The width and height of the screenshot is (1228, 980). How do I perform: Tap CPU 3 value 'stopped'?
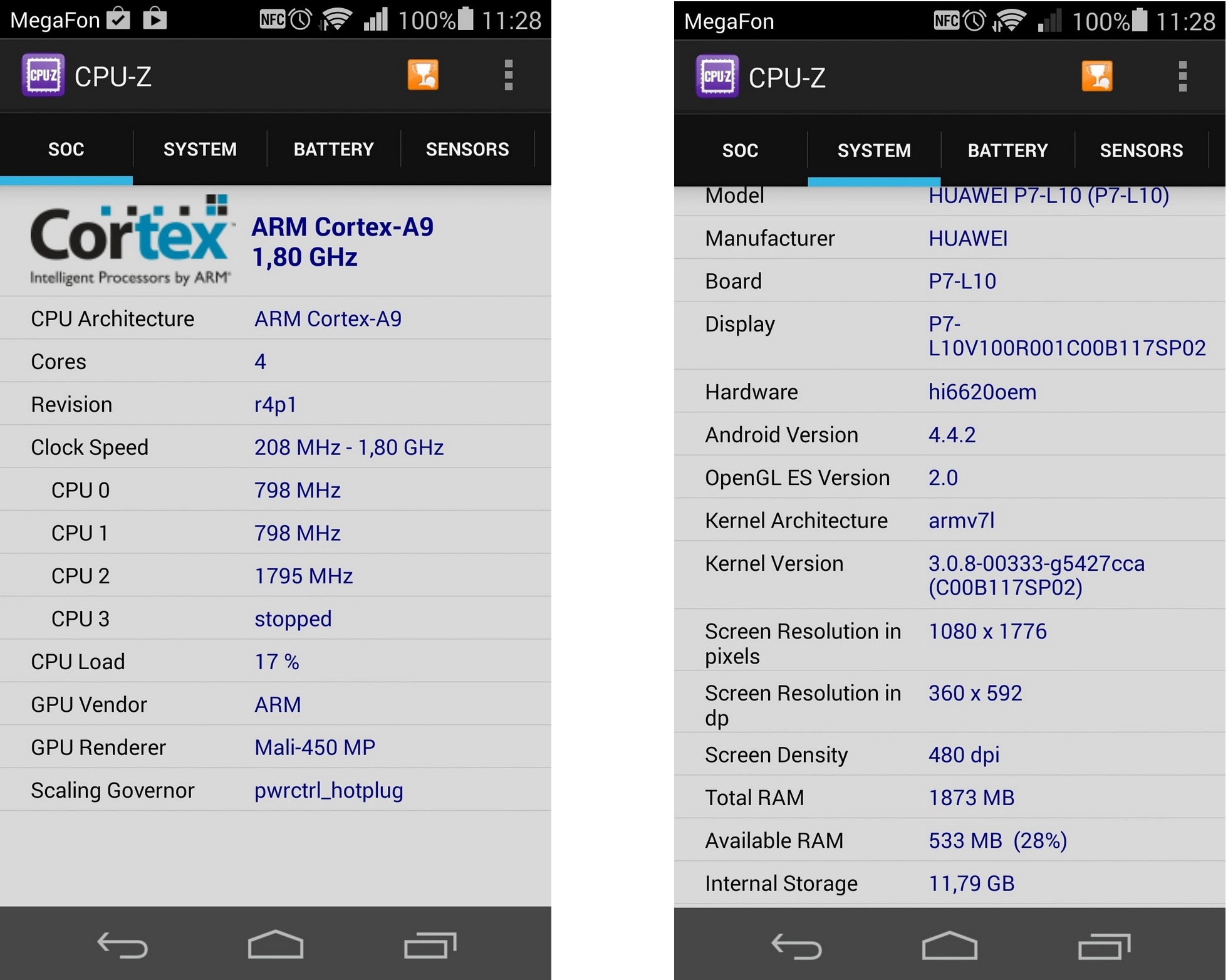pyautogui.click(x=293, y=619)
